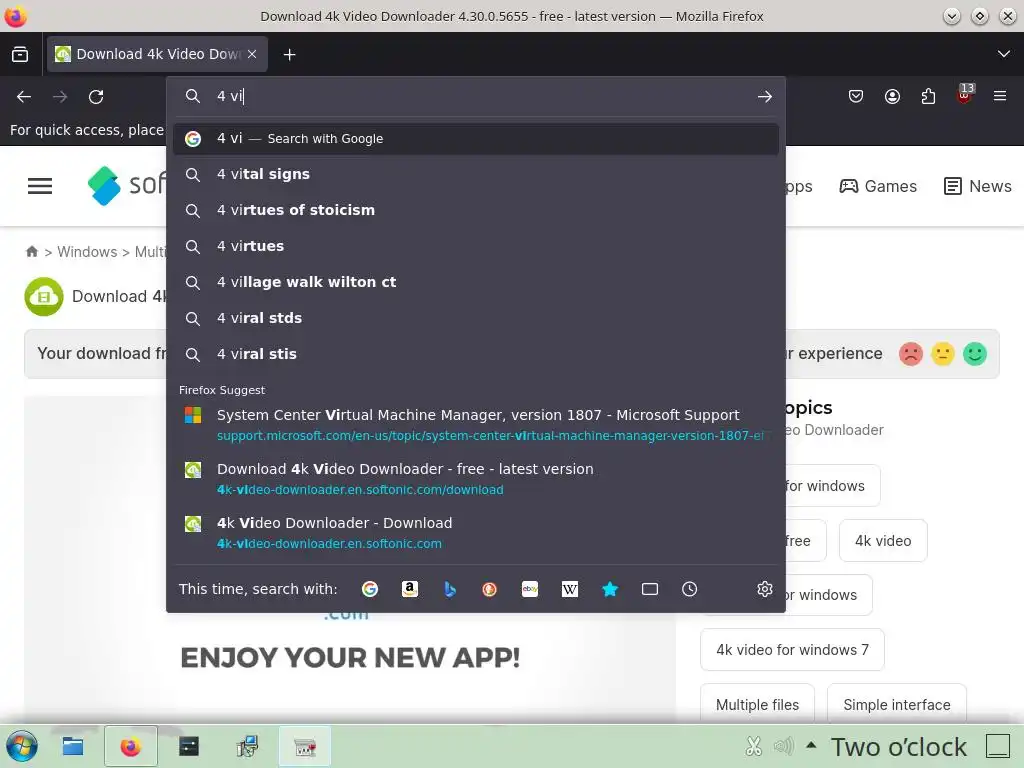The image size is (1024, 768).
Task: Click the forward navigation arrow
Action: [60, 97]
